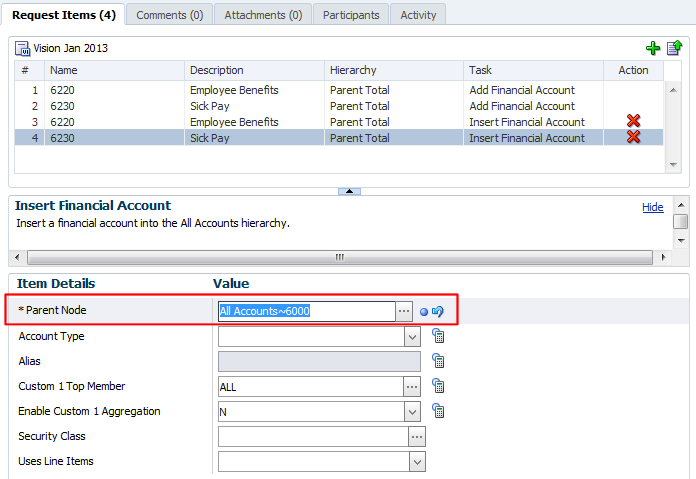Click the Security Class ellipsis button

point(417,437)
